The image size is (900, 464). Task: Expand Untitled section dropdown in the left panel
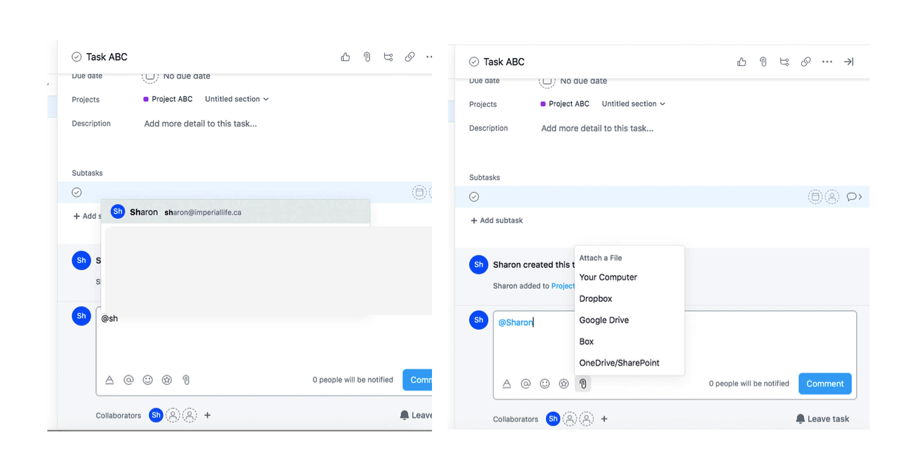[237, 99]
